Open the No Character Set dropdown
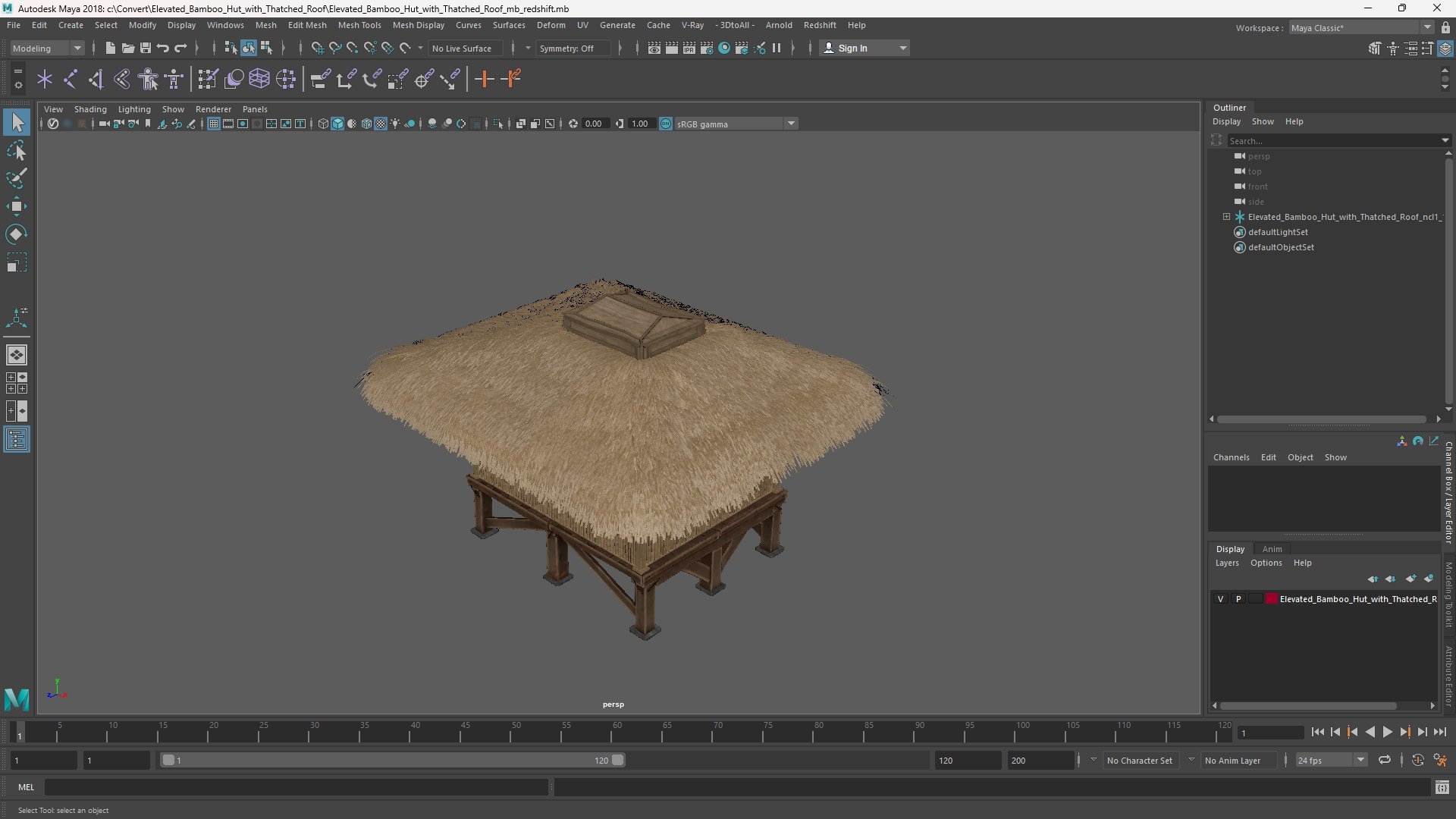The image size is (1456, 819). click(1139, 760)
